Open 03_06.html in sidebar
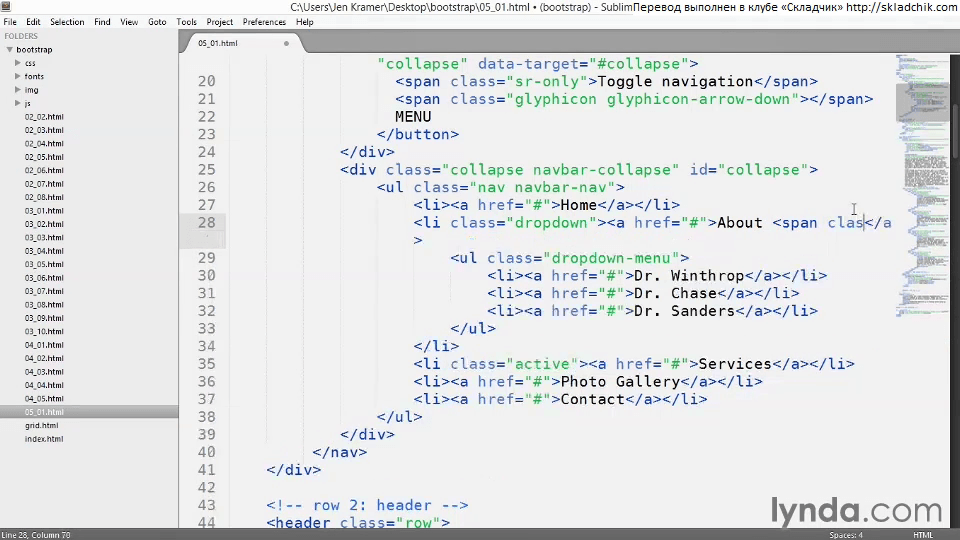 point(44,278)
